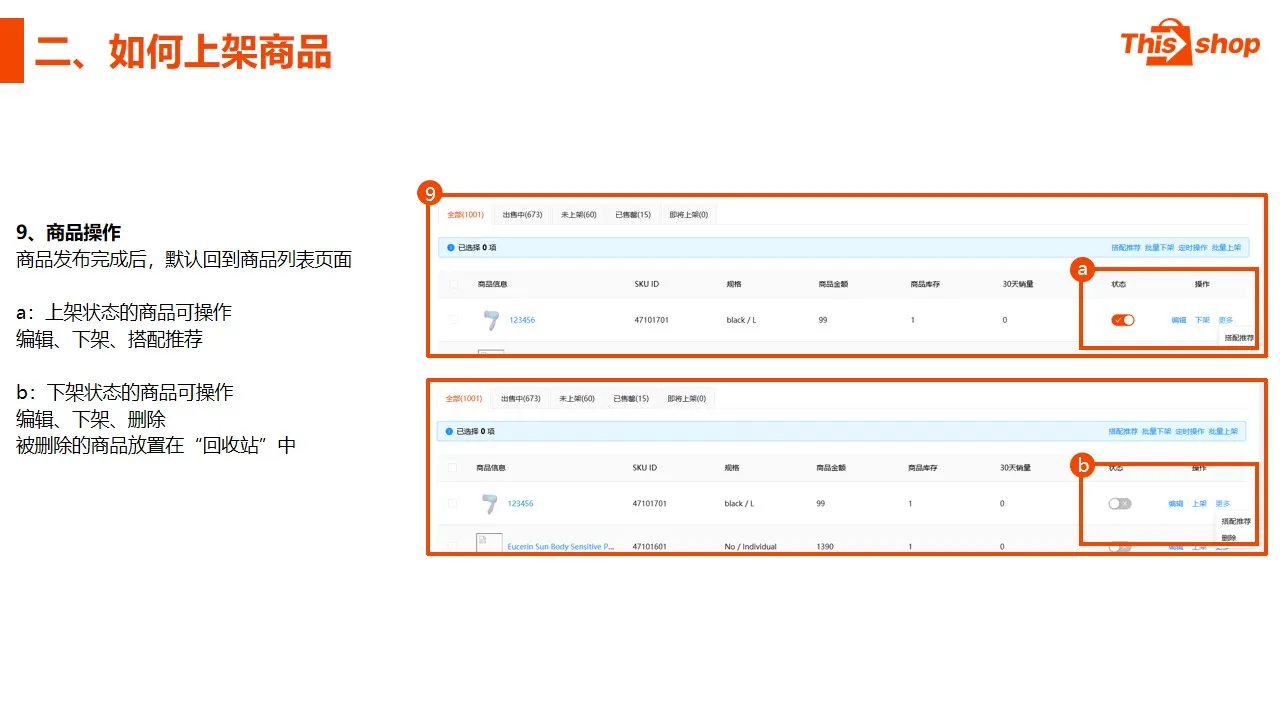Viewport: 1280px width, 720px height.
Task: Turn off the orange status switch in panel a
Action: click(x=1123, y=320)
